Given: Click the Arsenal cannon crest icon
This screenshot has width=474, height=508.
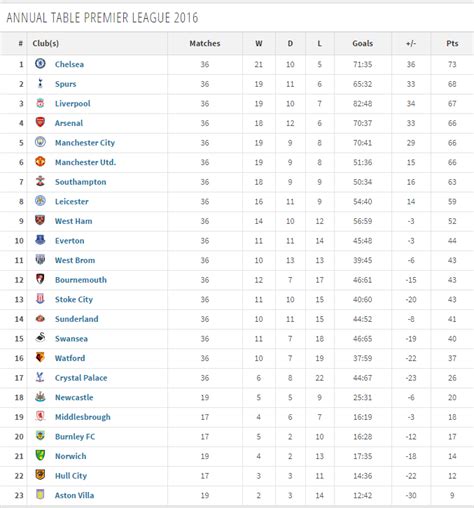Looking at the screenshot, I should 40,122.
